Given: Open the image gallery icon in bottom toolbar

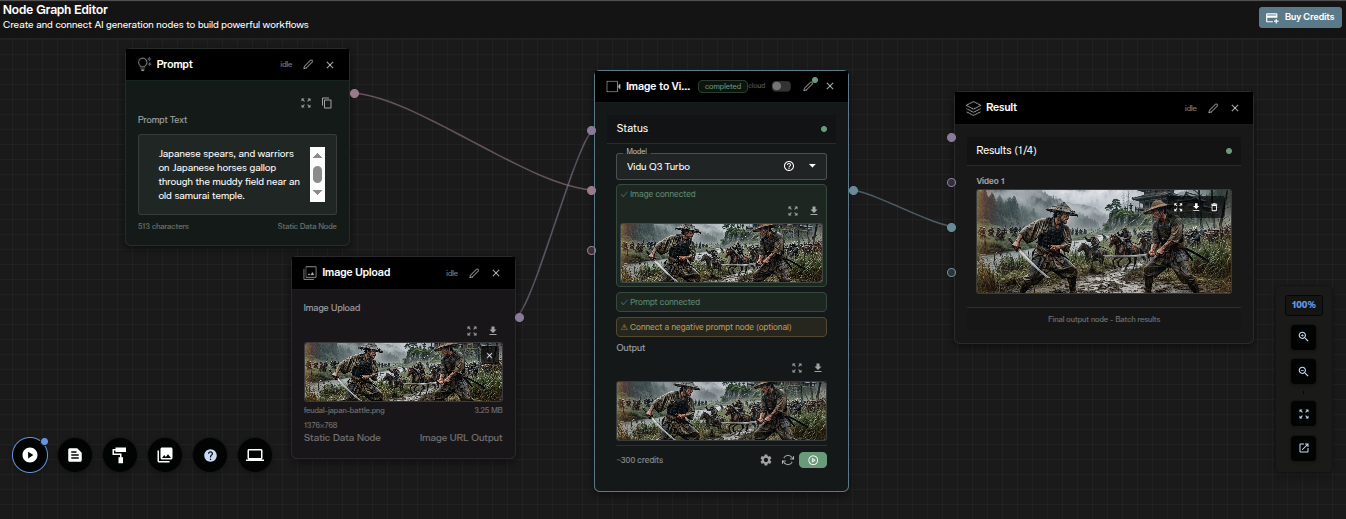Looking at the screenshot, I should point(165,455).
